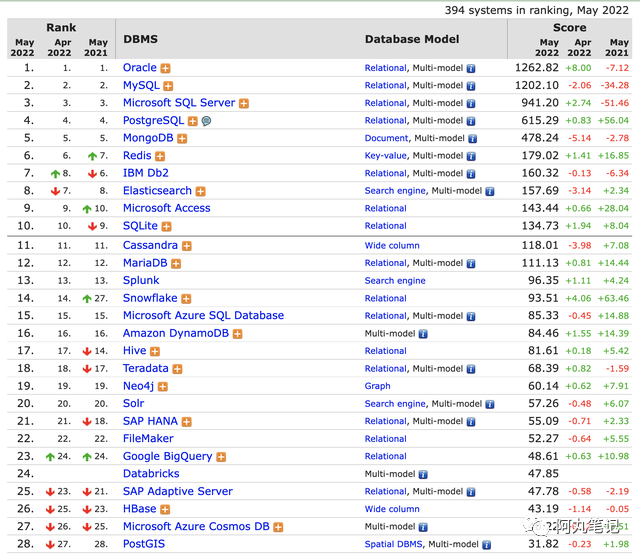Open the Microsoft SQL Server link

(179, 102)
